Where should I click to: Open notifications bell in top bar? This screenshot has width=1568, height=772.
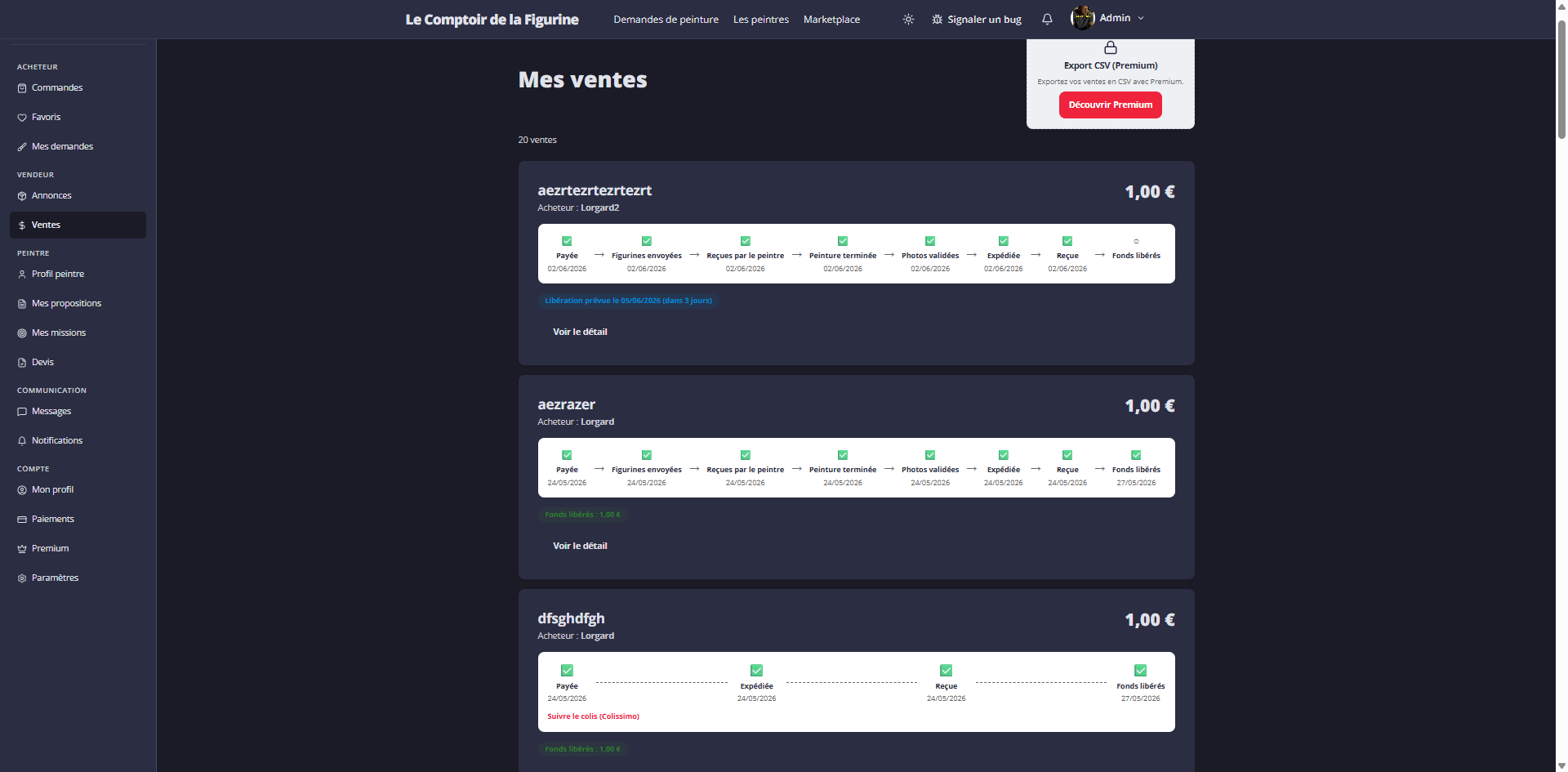coord(1047,19)
